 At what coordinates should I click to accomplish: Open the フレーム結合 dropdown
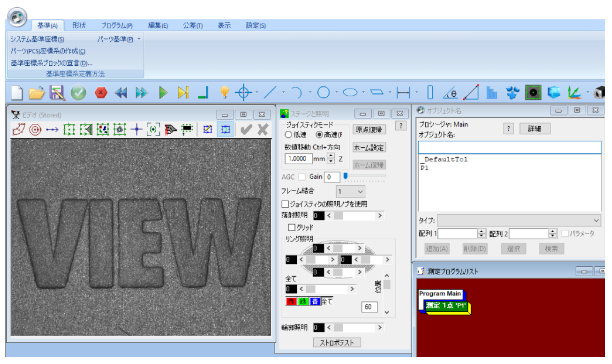351,192
